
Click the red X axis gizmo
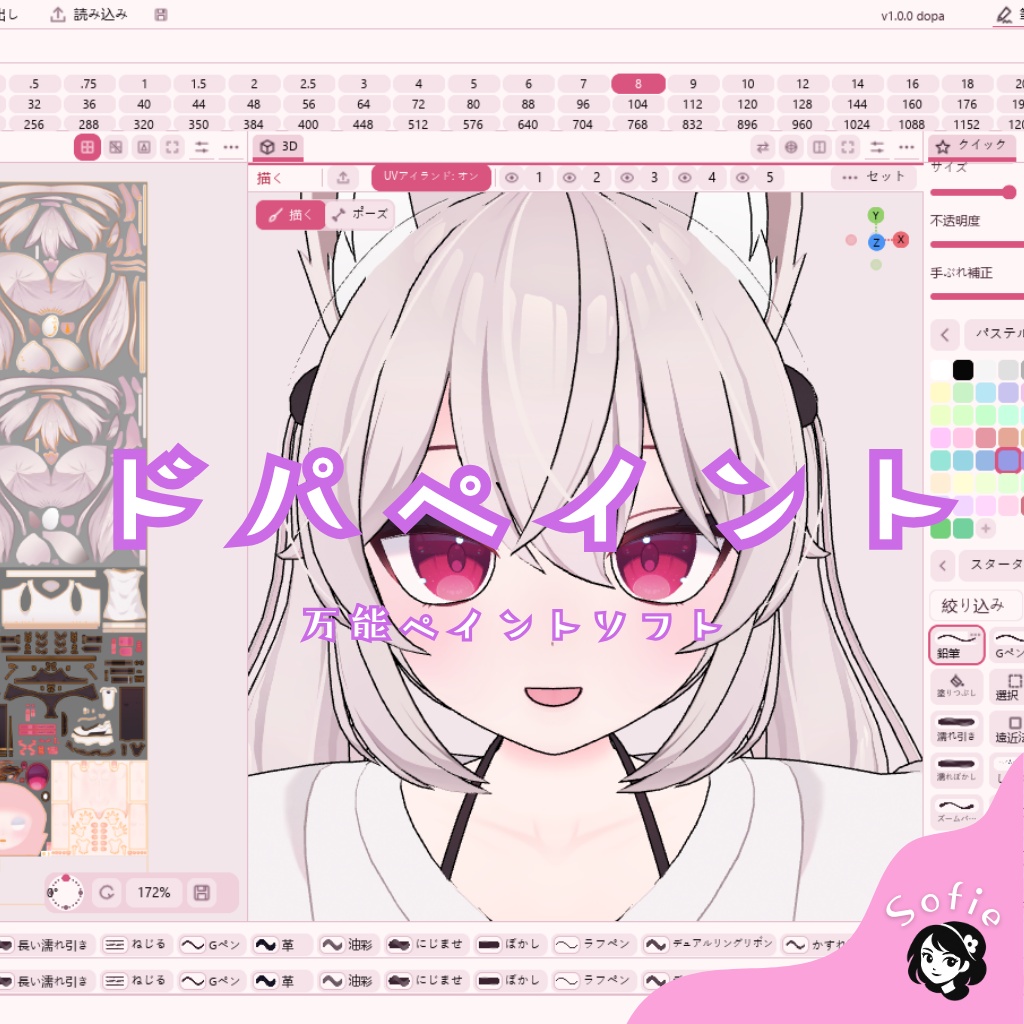(x=901, y=240)
